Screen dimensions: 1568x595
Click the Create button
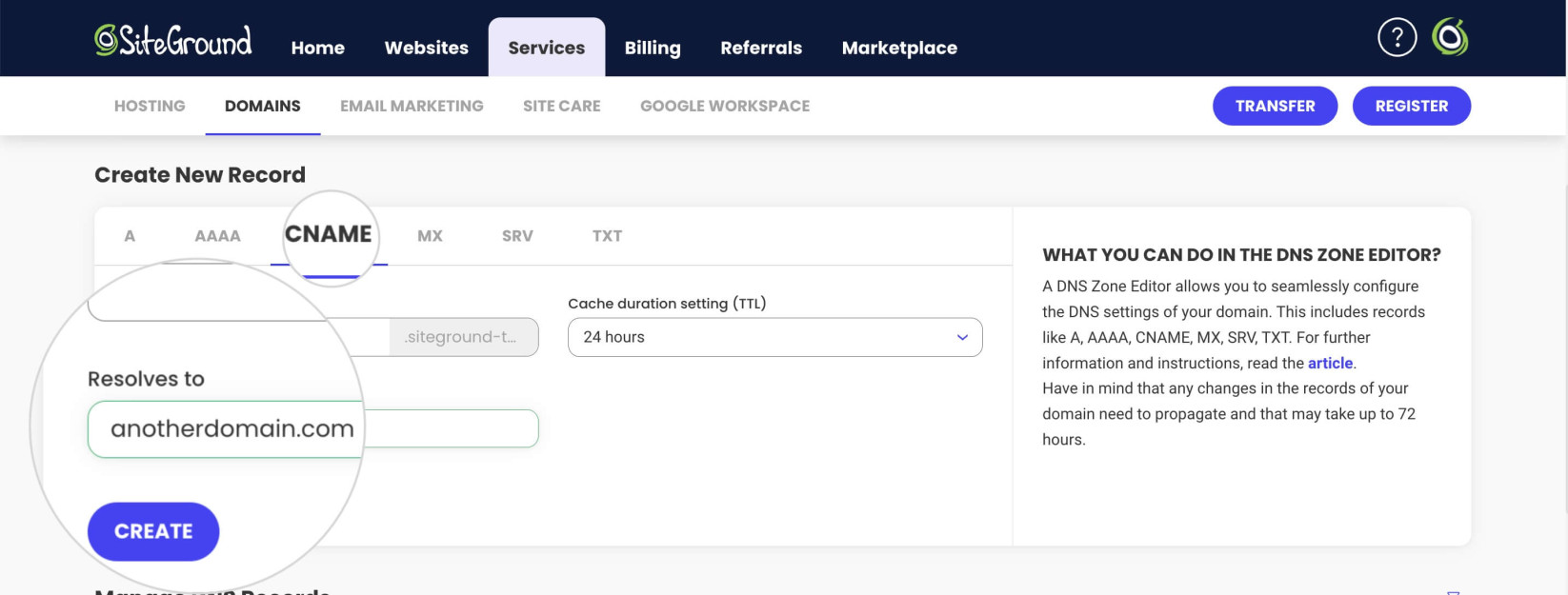(x=153, y=531)
